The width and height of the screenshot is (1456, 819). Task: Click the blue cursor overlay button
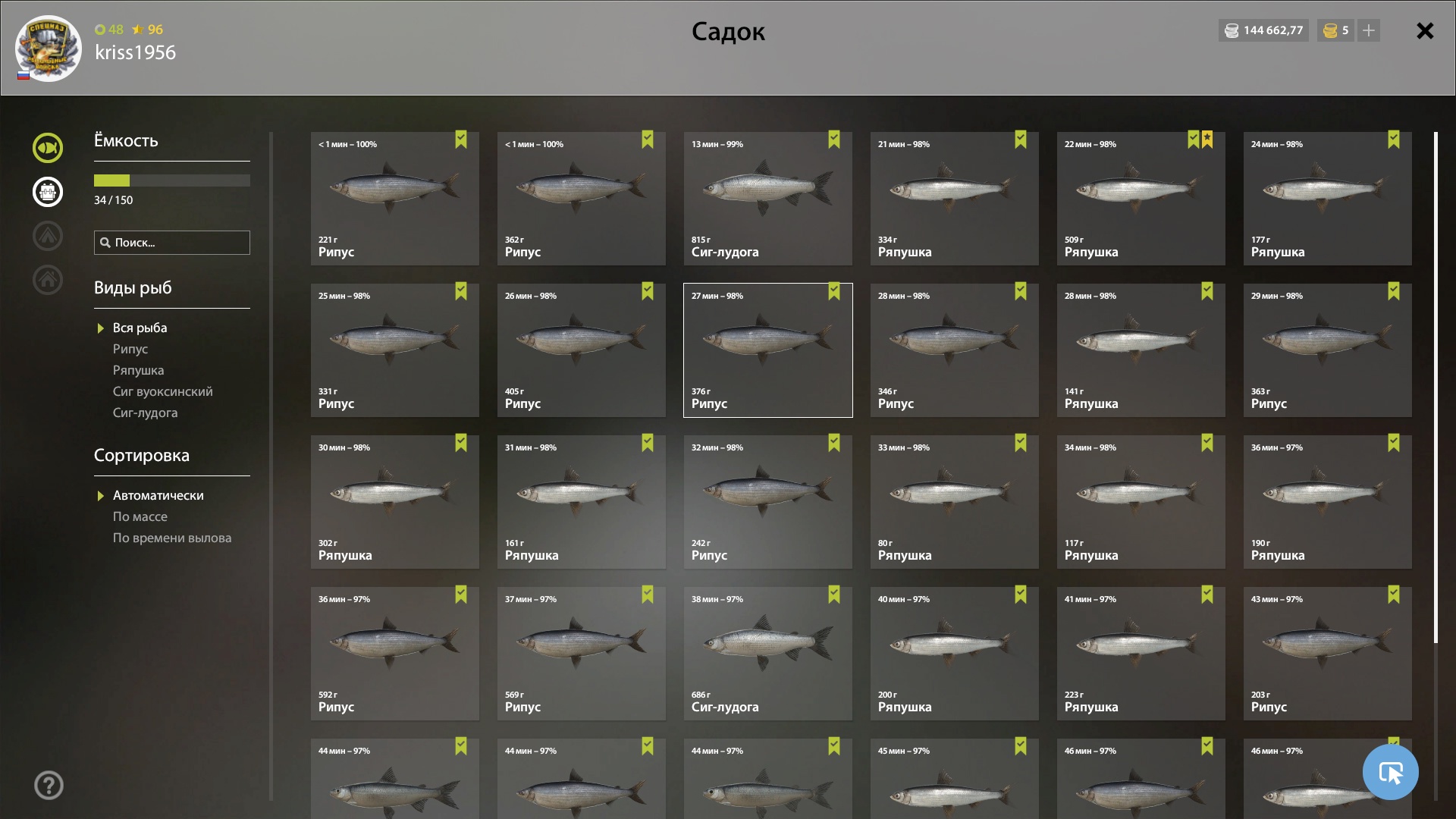click(1390, 772)
